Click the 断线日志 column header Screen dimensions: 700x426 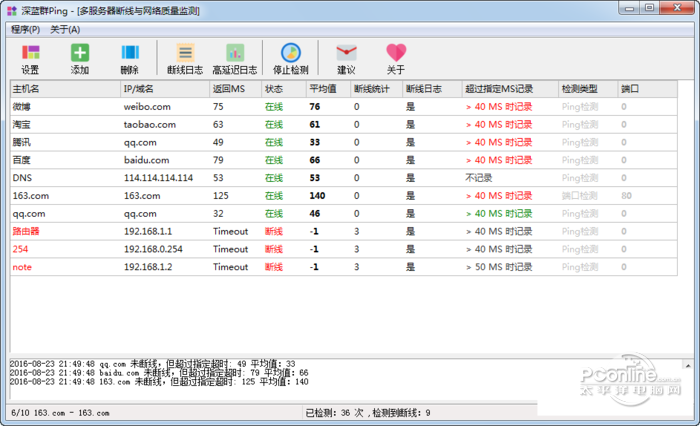pyautogui.click(x=432, y=89)
